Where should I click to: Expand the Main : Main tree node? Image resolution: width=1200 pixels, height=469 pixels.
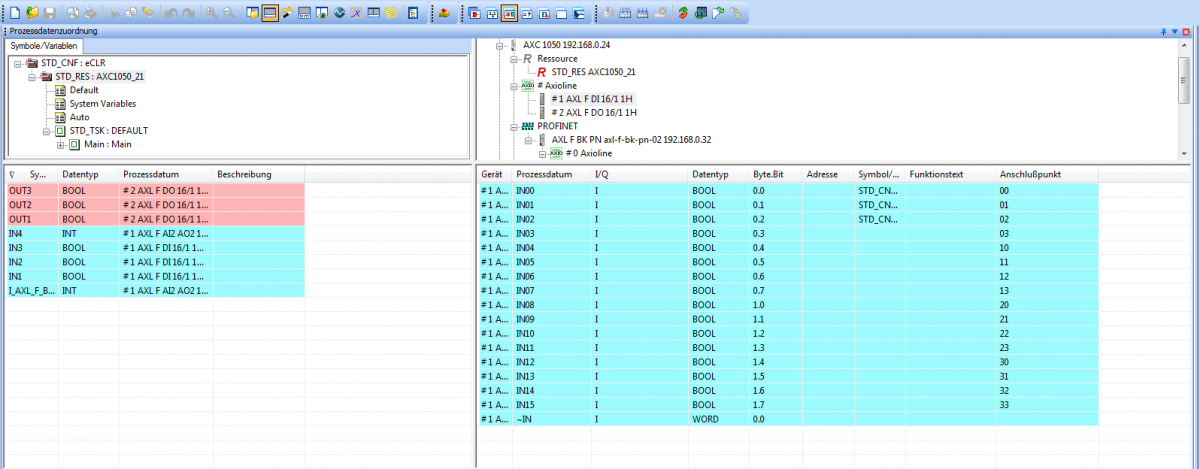point(60,144)
